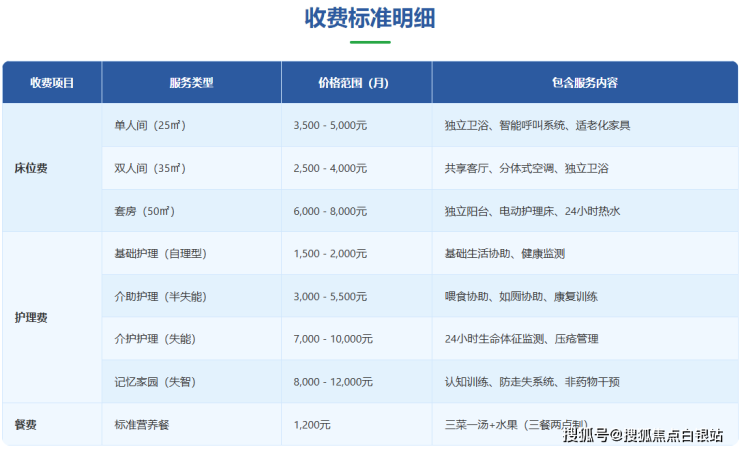
Task: Click the 护理费 category cell
Action: click(x=31, y=317)
